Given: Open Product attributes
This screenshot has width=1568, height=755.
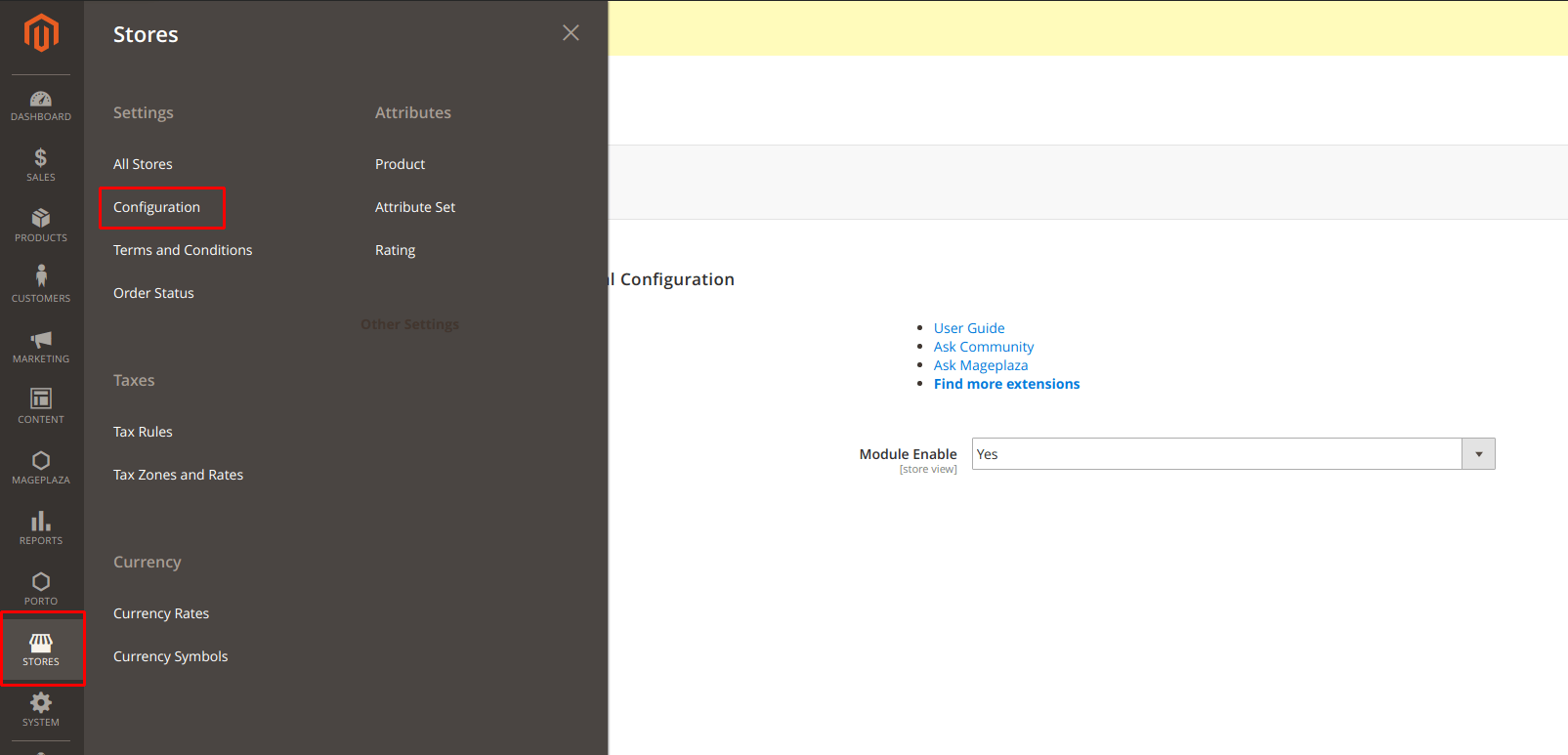Looking at the screenshot, I should pyautogui.click(x=400, y=164).
